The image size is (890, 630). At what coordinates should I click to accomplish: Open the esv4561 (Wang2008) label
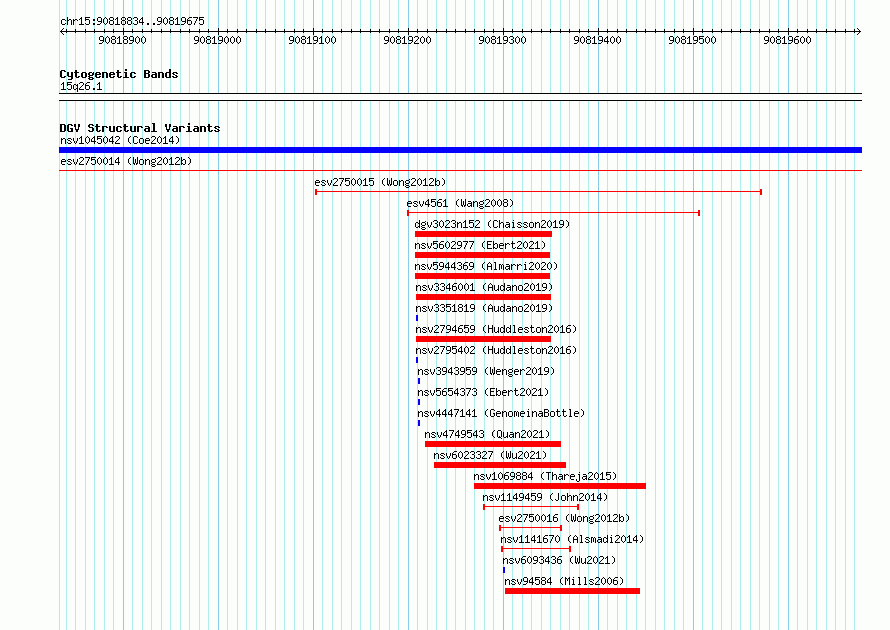pyautogui.click(x=460, y=203)
